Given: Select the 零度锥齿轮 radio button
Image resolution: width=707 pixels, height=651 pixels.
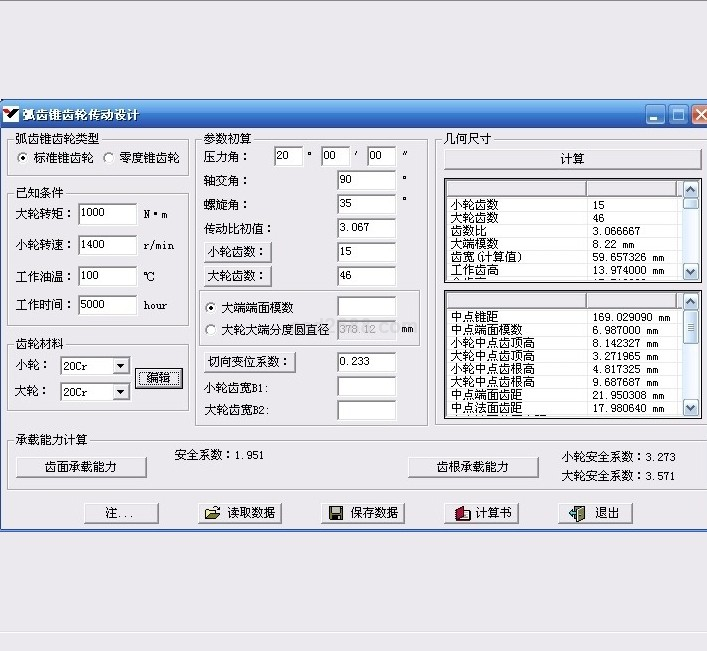Looking at the screenshot, I should [x=108, y=158].
